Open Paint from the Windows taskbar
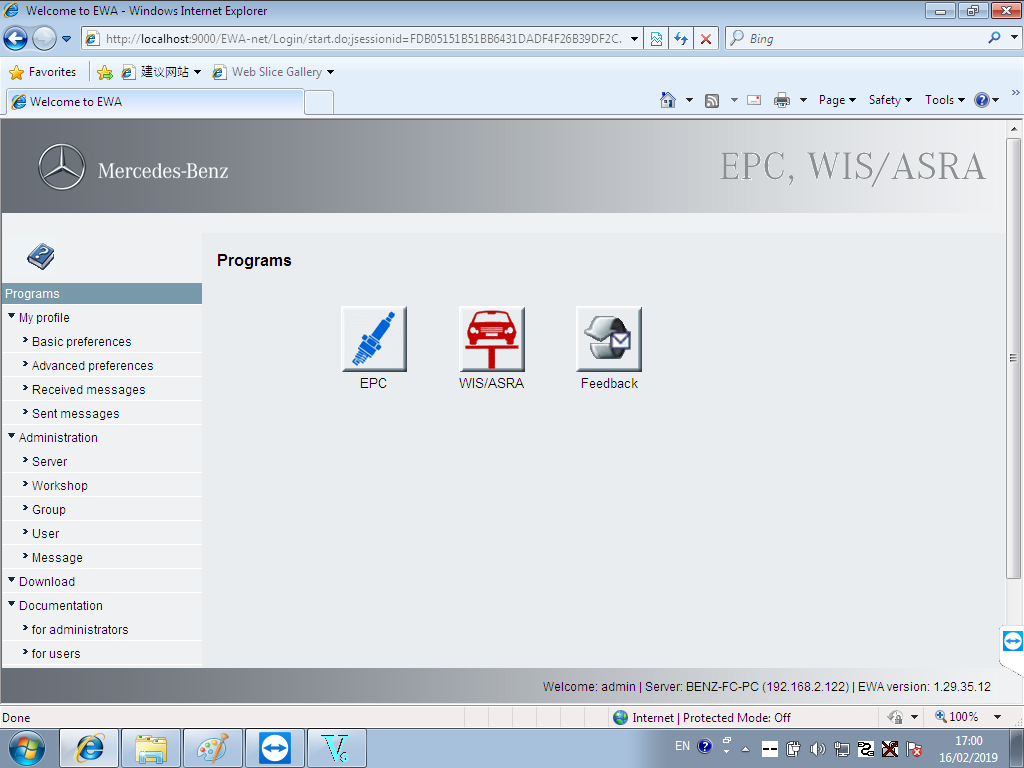1024x768 pixels. click(212, 747)
